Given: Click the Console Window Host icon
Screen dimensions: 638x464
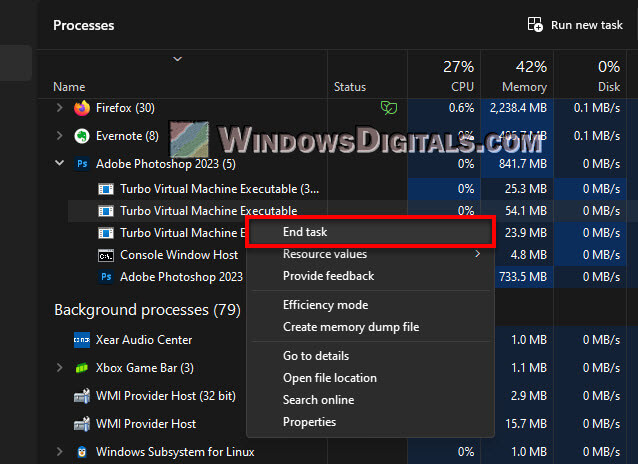Looking at the screenshot, I should pyautogui.click(x=106, y=255).
